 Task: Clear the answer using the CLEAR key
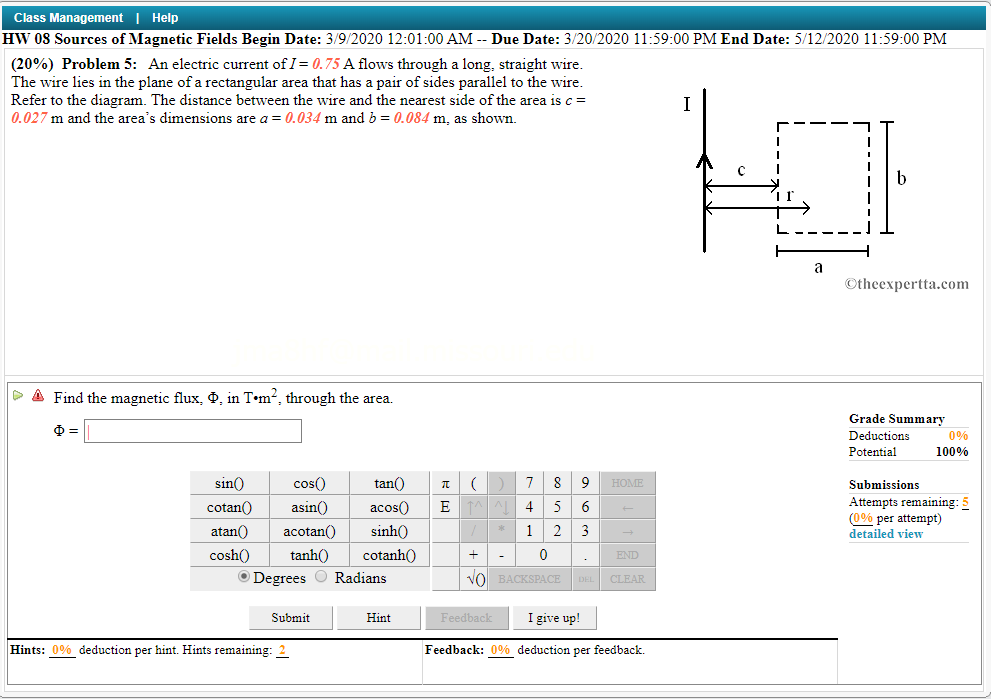coord(627,578)
